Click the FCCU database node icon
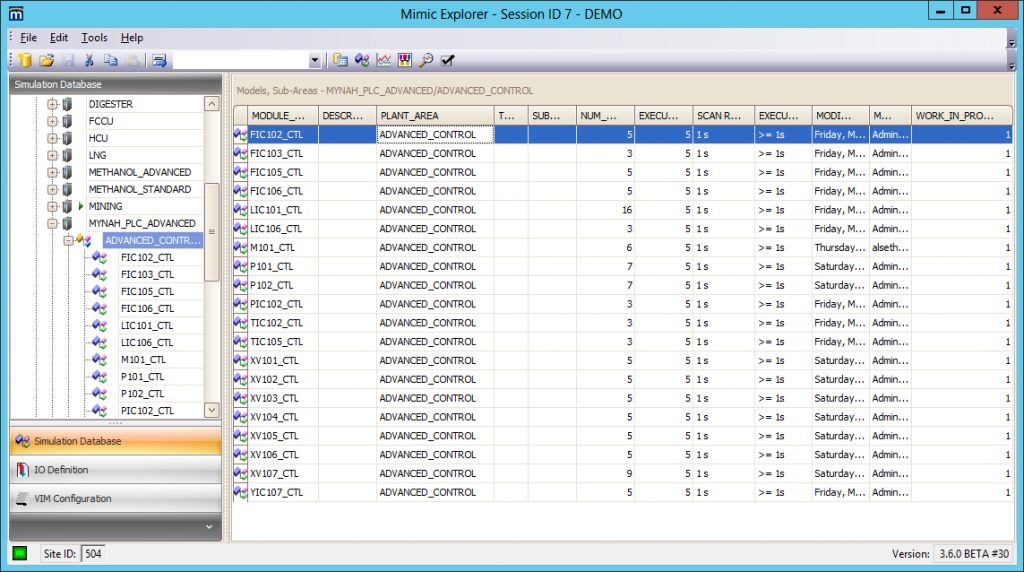This screenshot has width=1024, height=572. click(67, 121)
